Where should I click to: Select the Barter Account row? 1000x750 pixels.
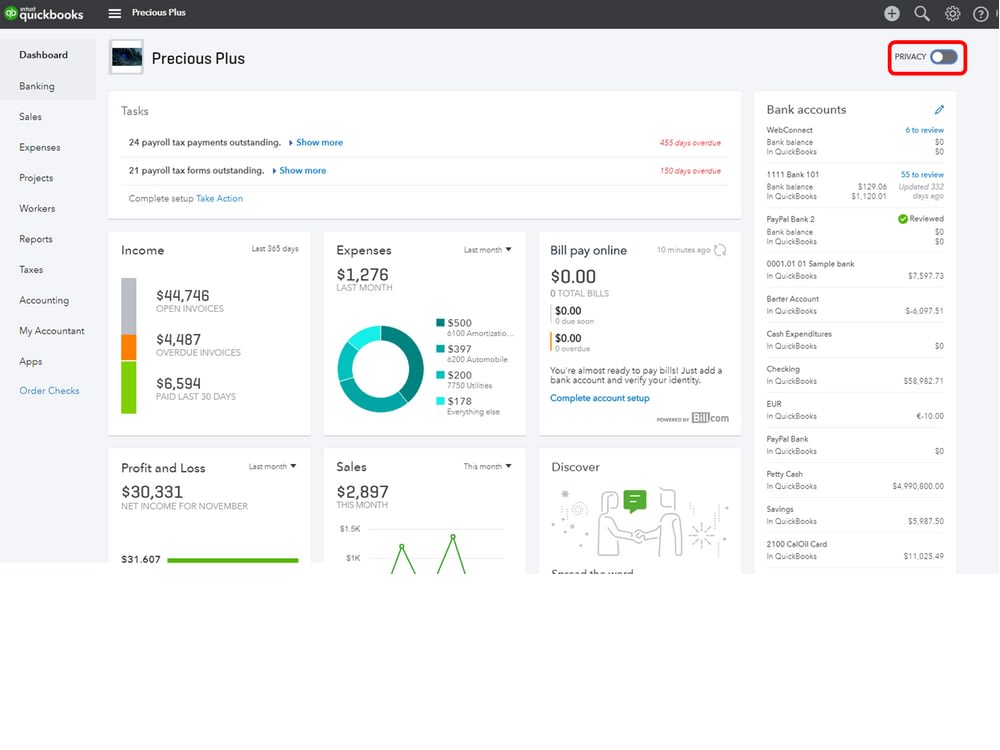[855, 305]
